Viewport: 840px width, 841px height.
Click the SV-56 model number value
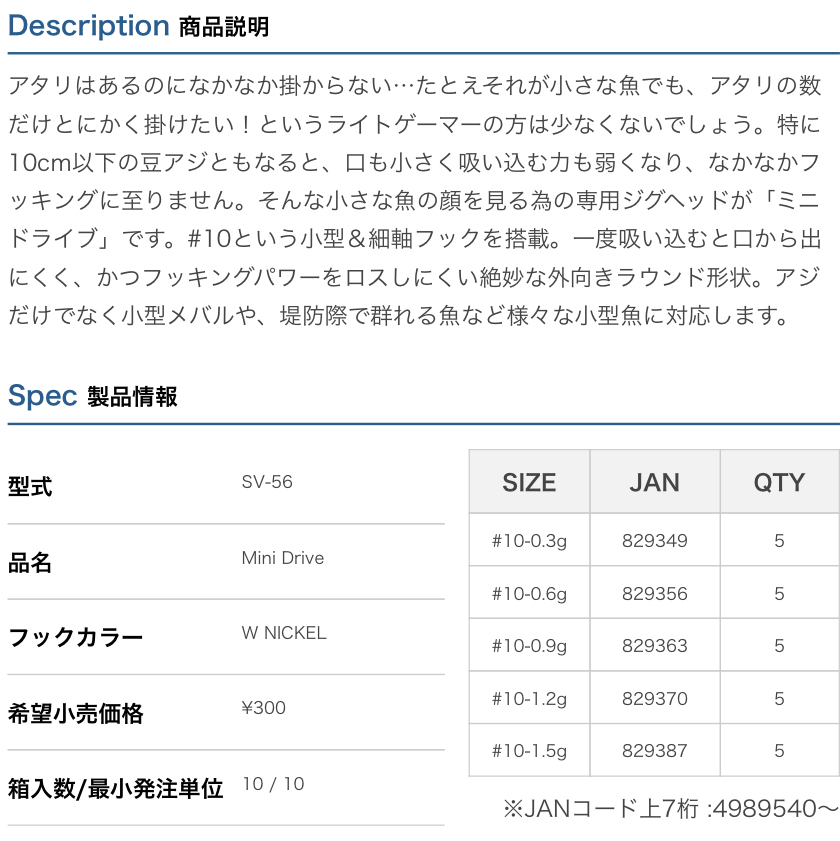(x=267, y=482)
